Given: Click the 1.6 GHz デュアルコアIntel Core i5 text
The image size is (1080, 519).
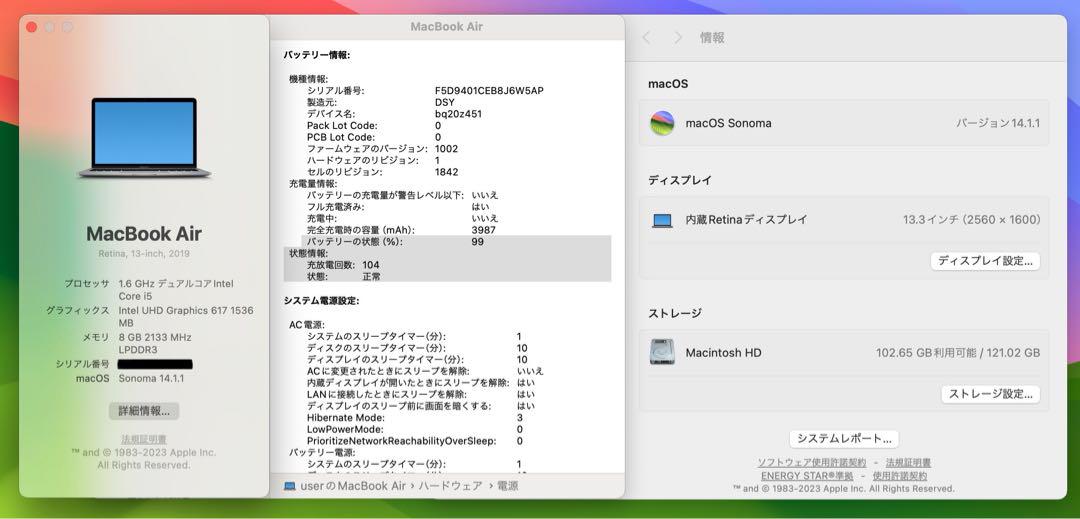Looking at the screenshot, I should pos(176,290).
